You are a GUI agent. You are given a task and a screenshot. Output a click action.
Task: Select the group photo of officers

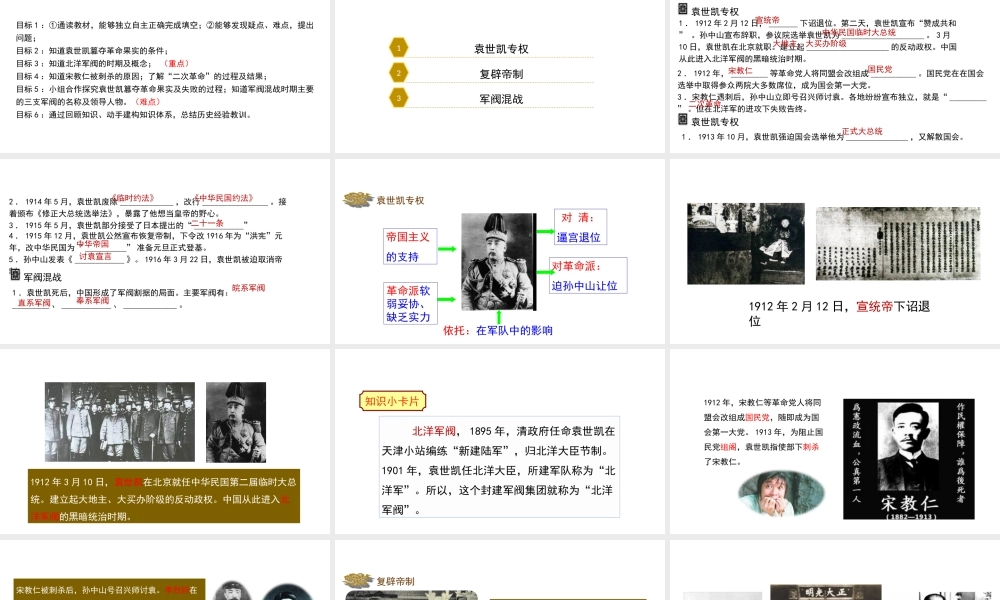(x=120, y=422)
